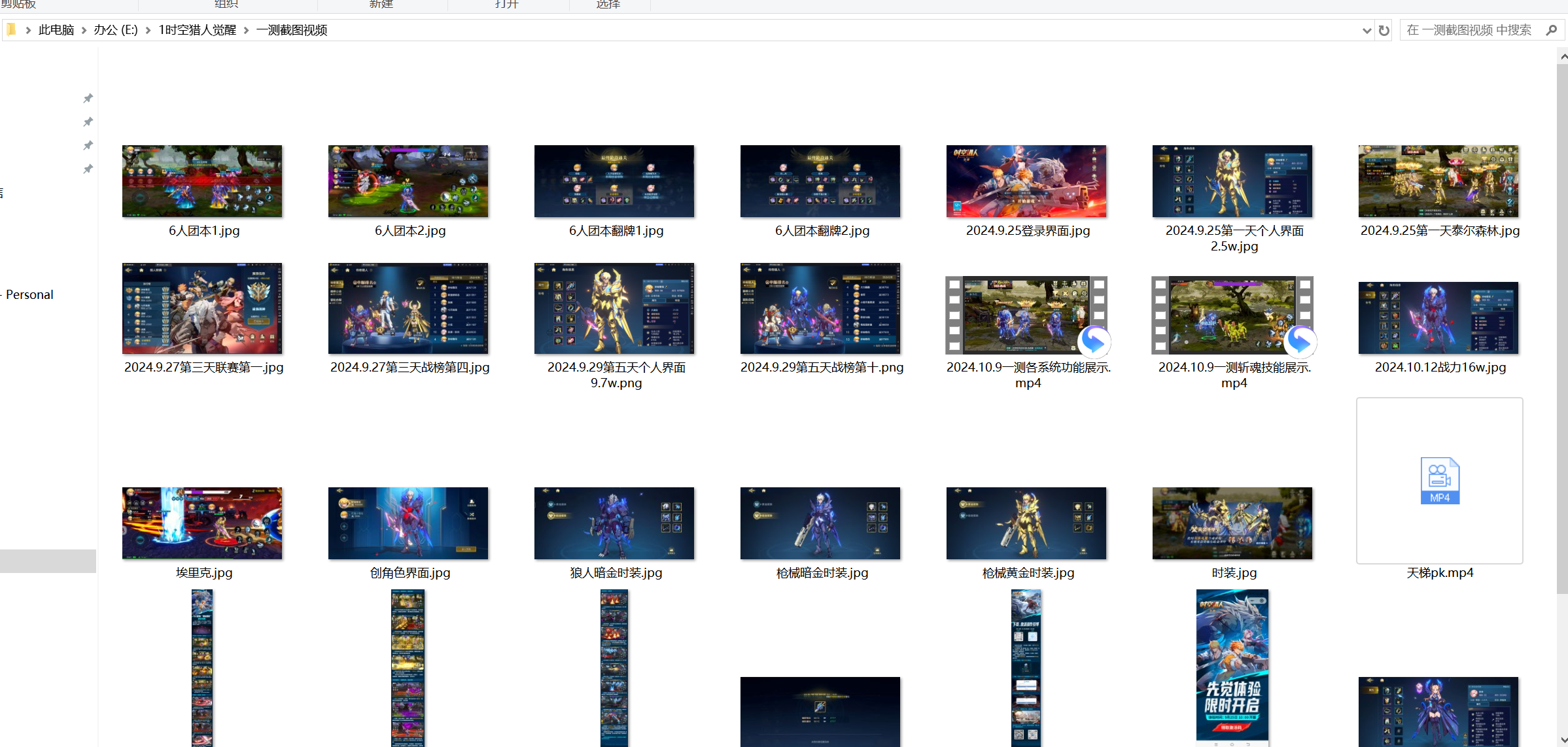This screenshot has height=747, width=1568.
Task: Select the Personal item in sidebar
Action: [29, 294]
